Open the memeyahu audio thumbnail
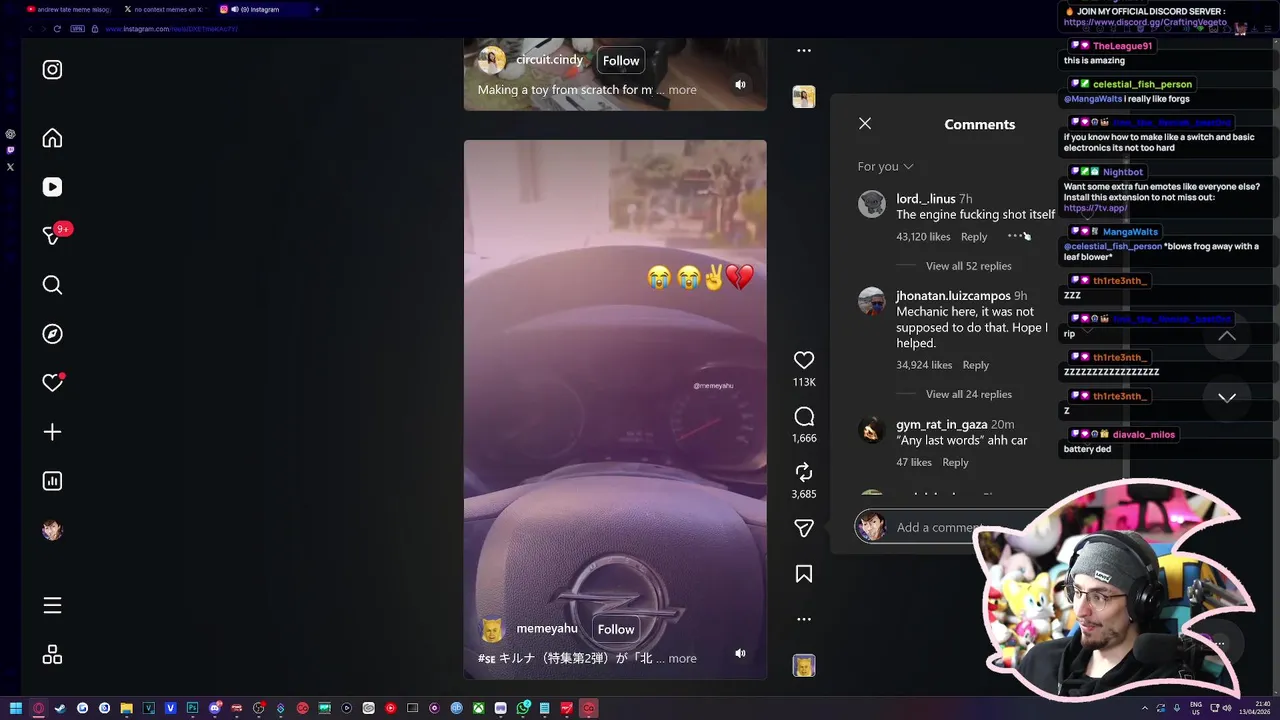 [804, 665]
